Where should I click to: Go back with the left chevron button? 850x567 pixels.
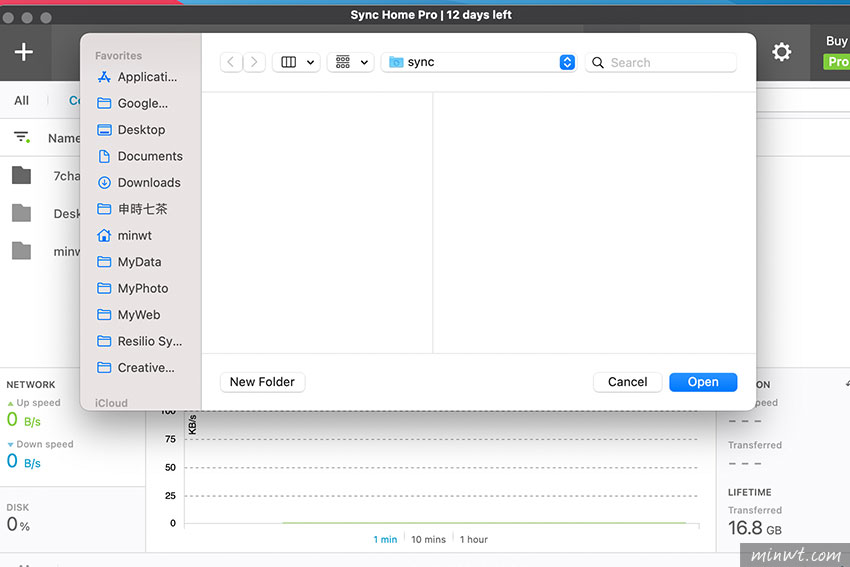point(231,62)
